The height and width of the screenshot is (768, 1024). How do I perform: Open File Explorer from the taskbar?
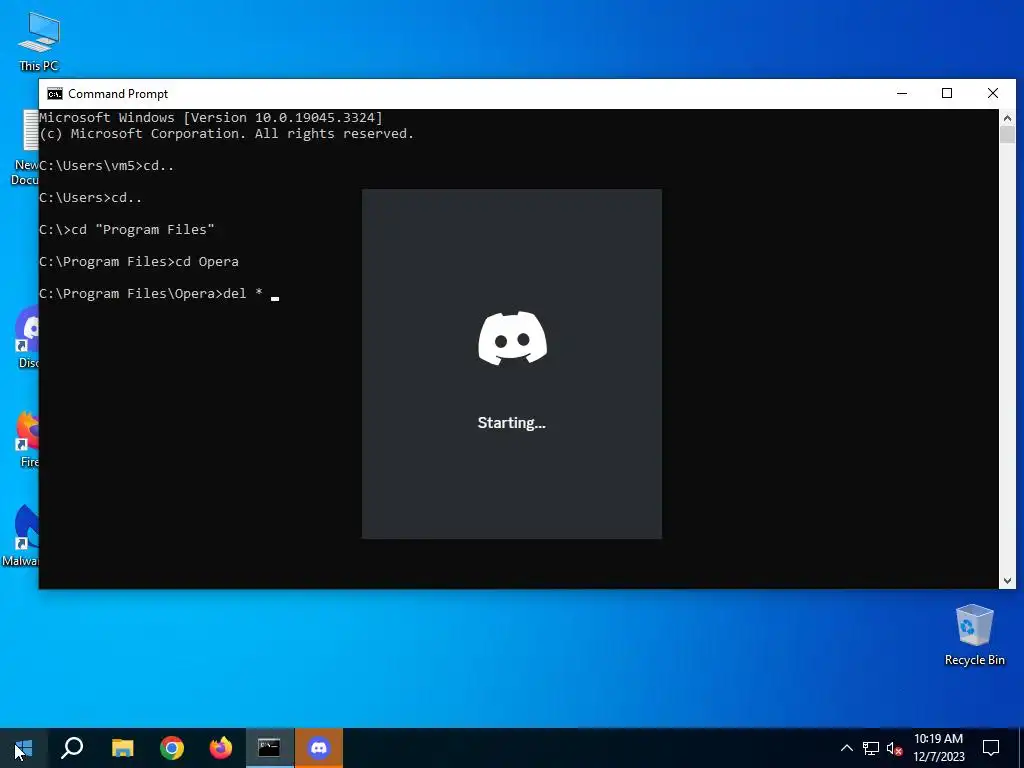tap(122, 748)
